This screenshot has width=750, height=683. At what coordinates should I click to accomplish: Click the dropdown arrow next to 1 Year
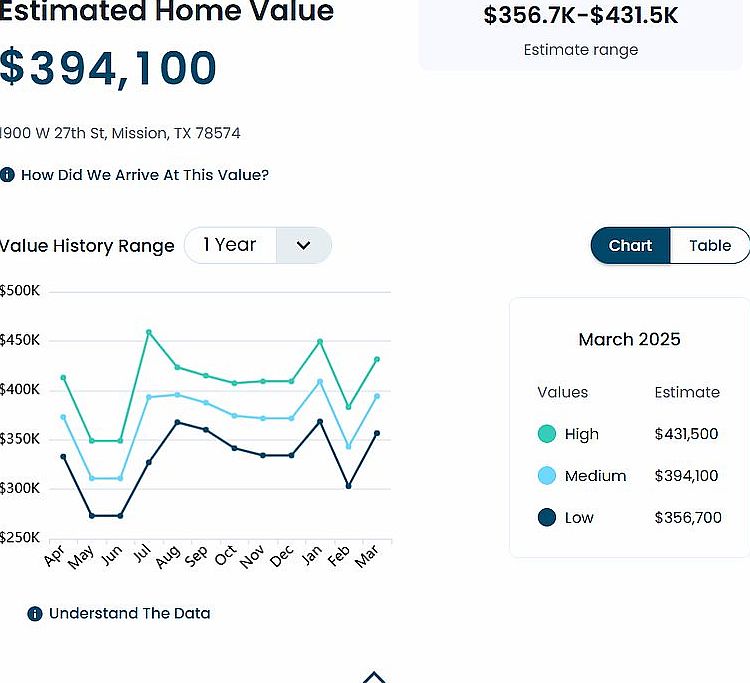tap(303, 245)
